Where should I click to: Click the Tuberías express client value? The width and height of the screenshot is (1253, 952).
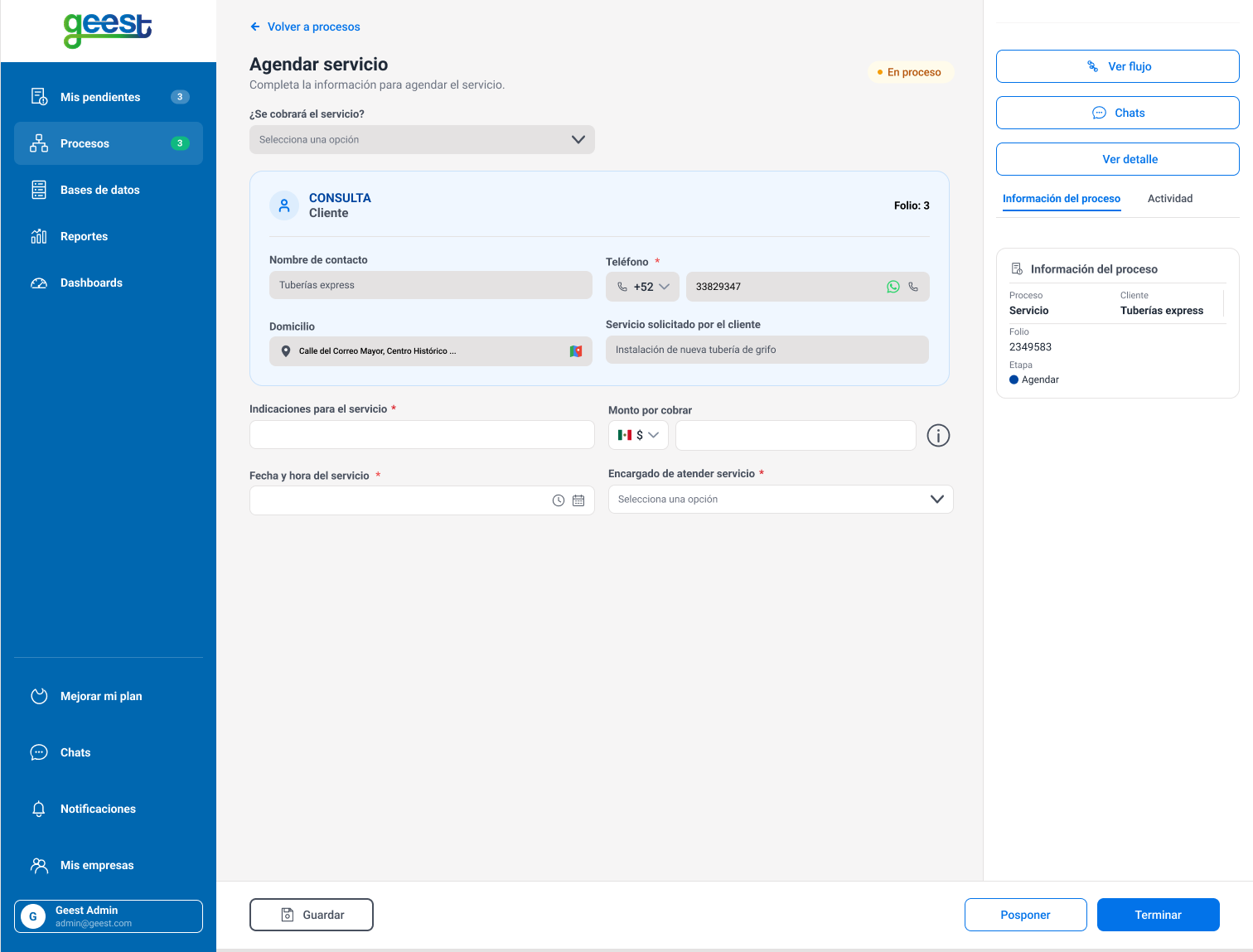tap(1162, 311)
